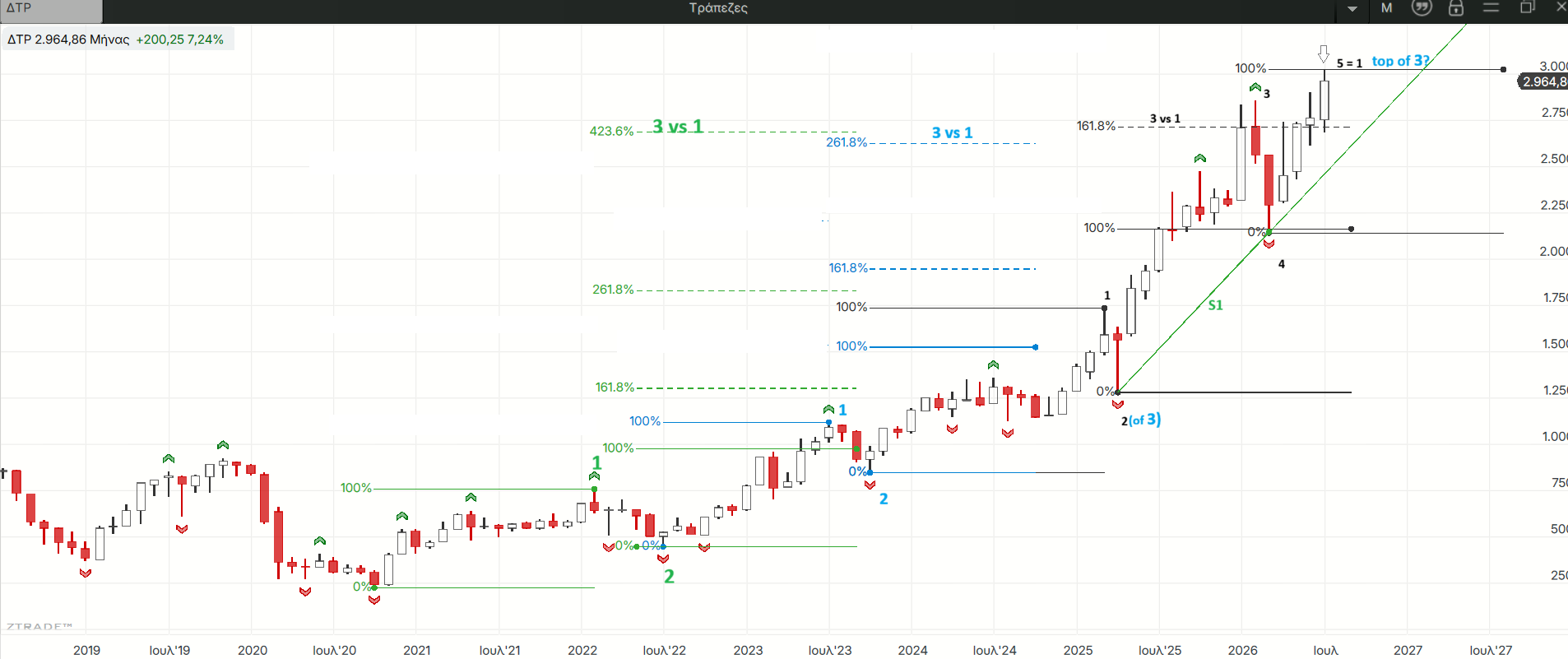
Task: Click the black 161.8% Fibonacci label
Action: [1096, 126]
